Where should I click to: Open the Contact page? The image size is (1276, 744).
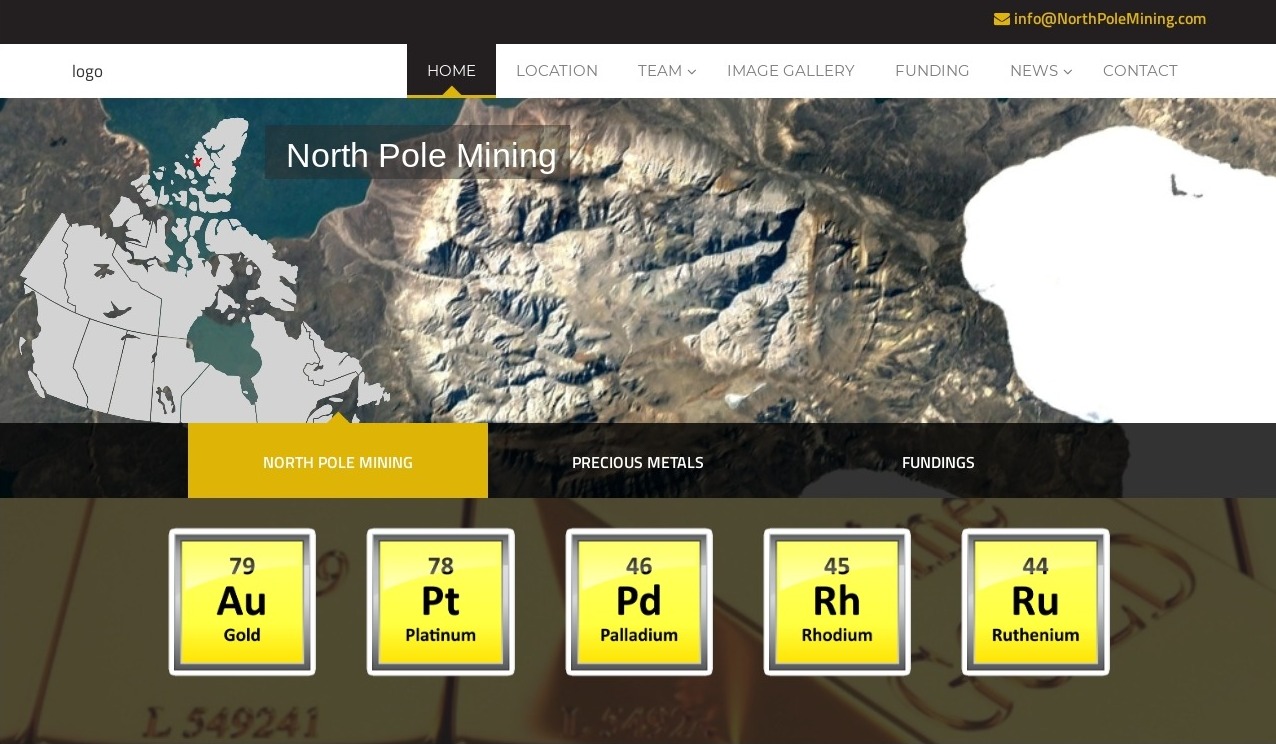tap(1140, 71)
